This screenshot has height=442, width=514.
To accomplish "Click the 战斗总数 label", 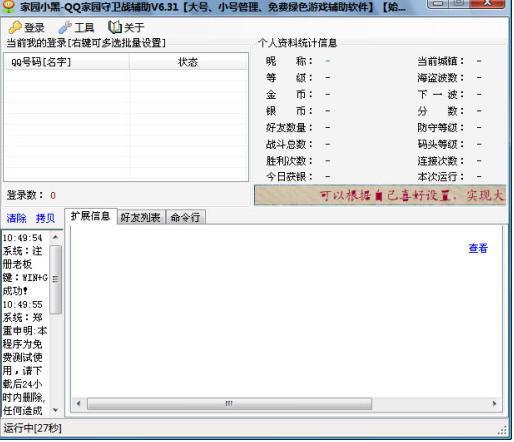I will pos(289,144).
